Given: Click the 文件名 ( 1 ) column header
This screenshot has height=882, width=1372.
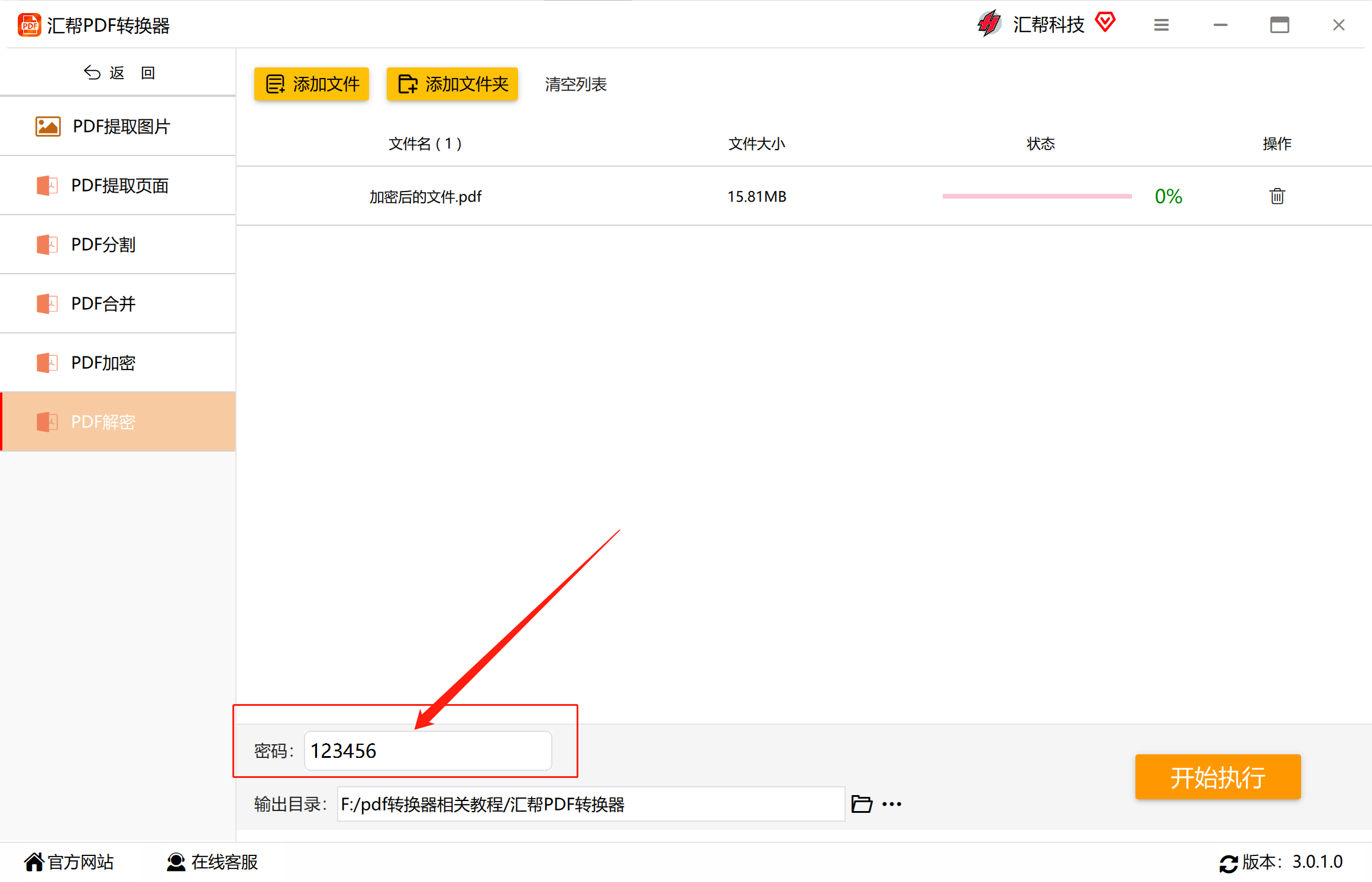Looking at the screenshot, I should [425, 144].
